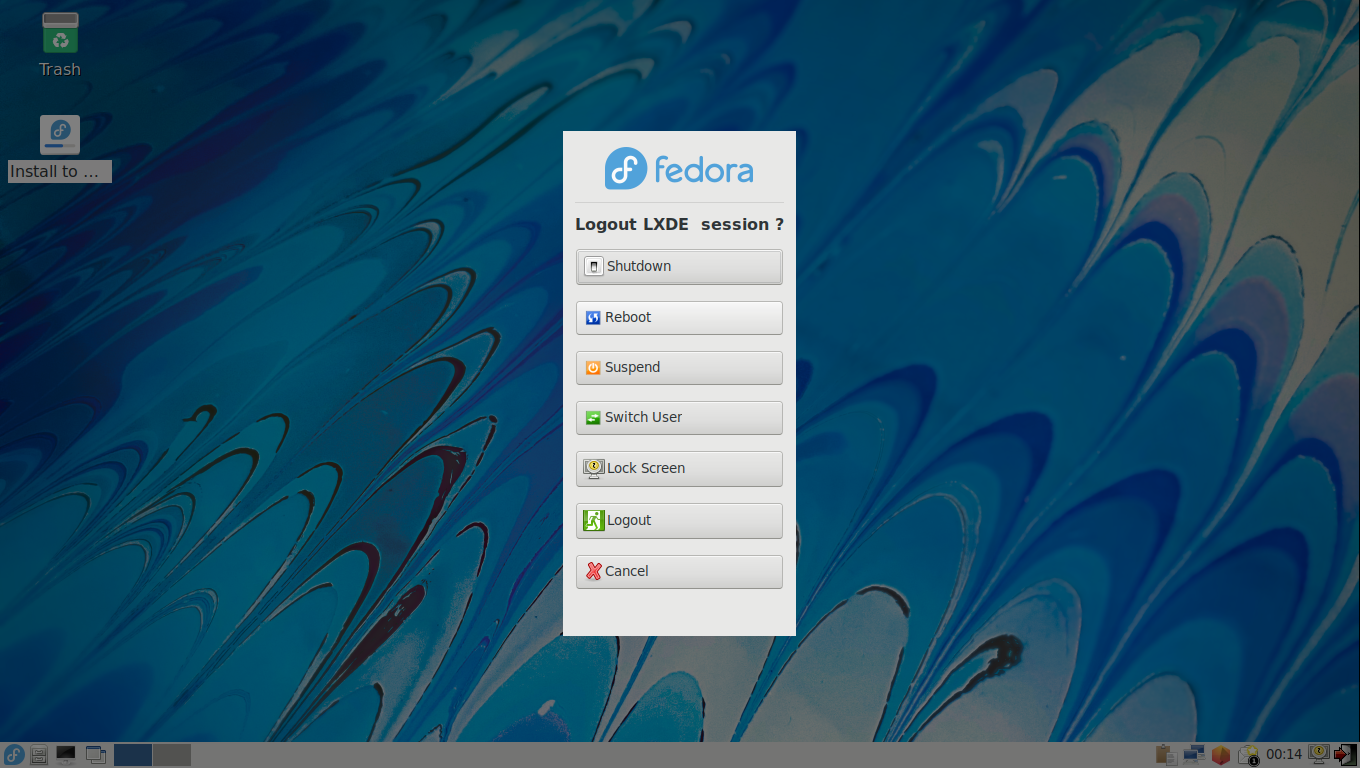1360x768 pixels.
Task: Switch to first workspace in pager
Action: tap(133, 755)
